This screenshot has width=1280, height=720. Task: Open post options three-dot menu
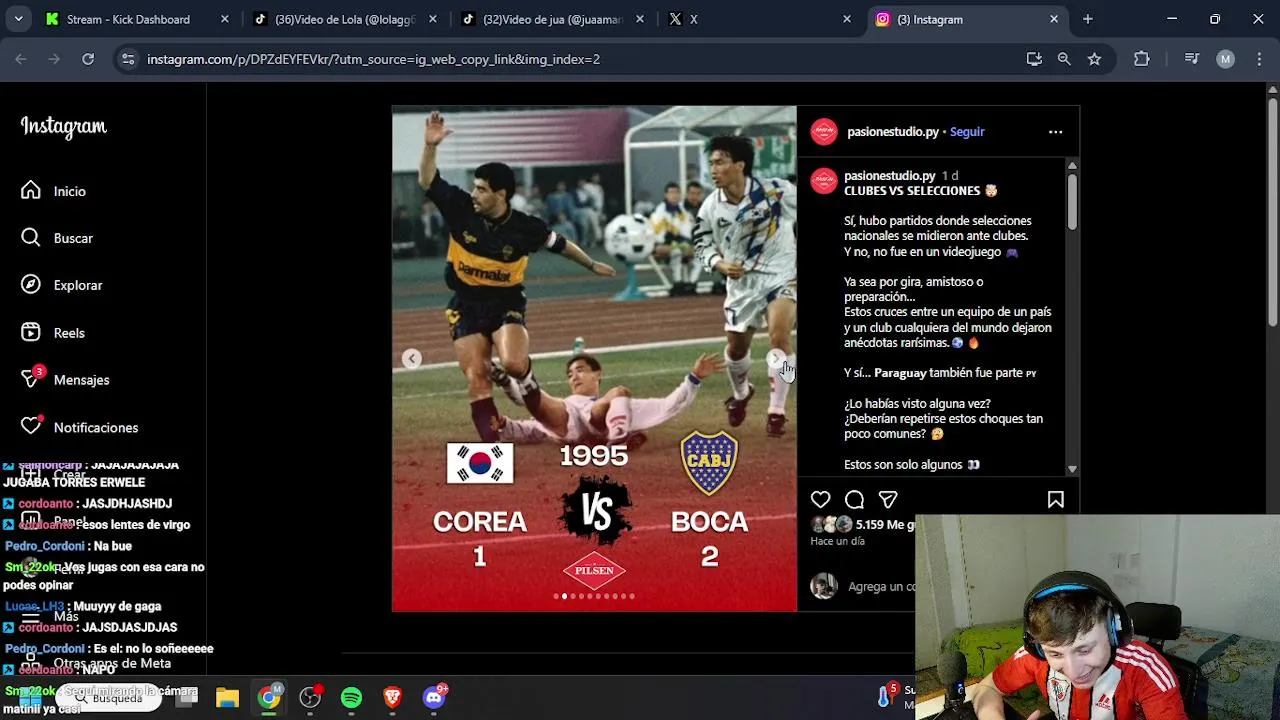coord(1055,132)
